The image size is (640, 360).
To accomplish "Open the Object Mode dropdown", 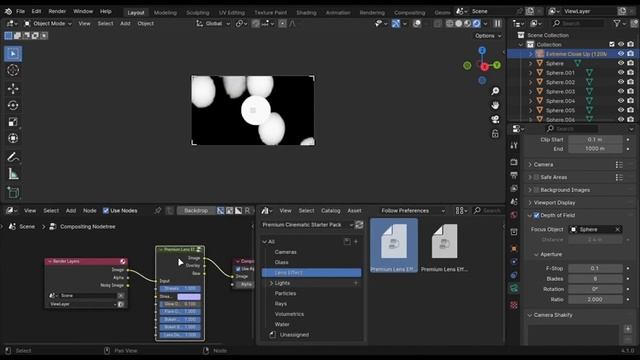I will pyautogui.click(x=48, y=24).
